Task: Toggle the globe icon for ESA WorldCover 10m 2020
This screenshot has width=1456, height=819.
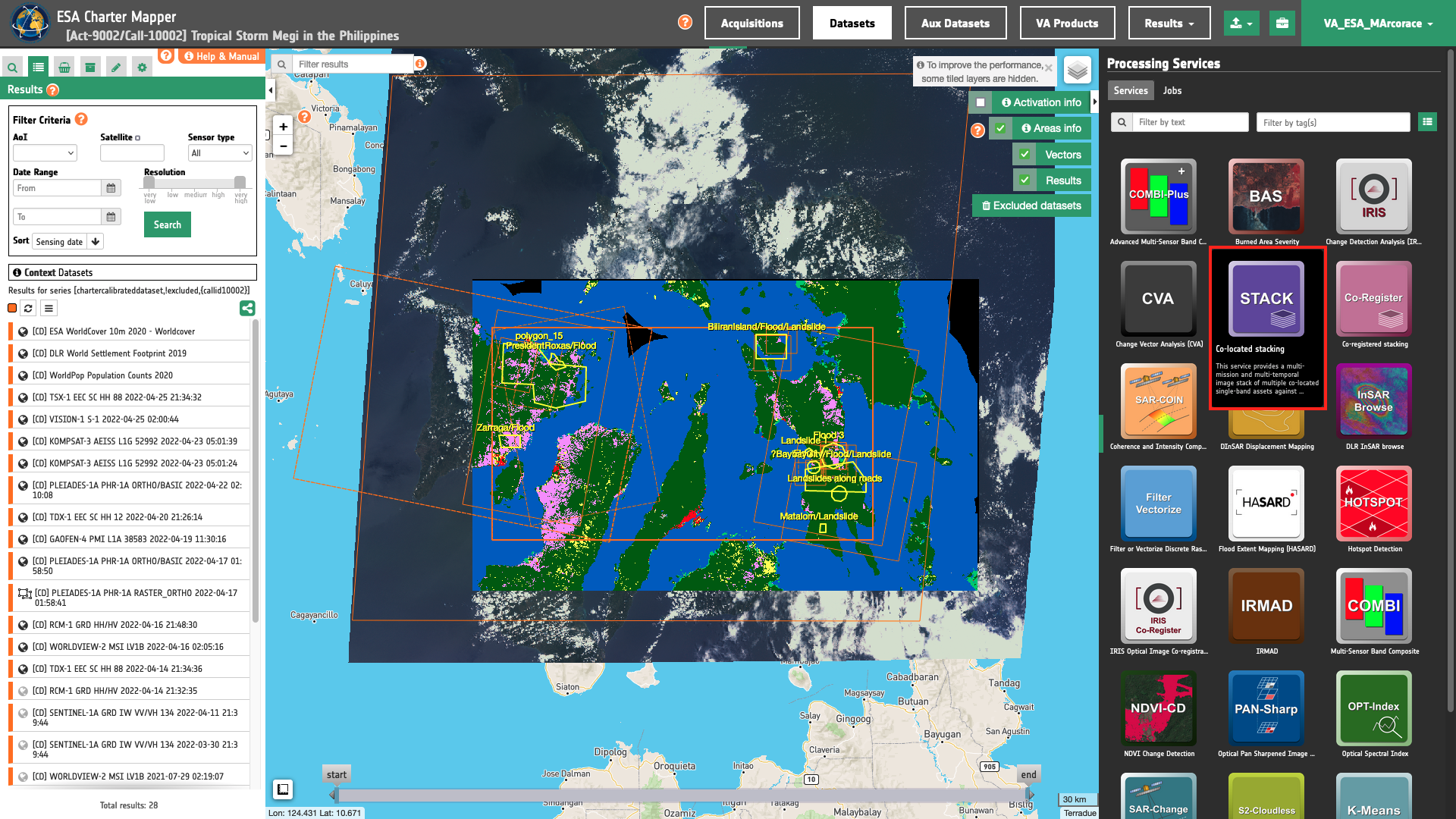Action: coord(24,331)
